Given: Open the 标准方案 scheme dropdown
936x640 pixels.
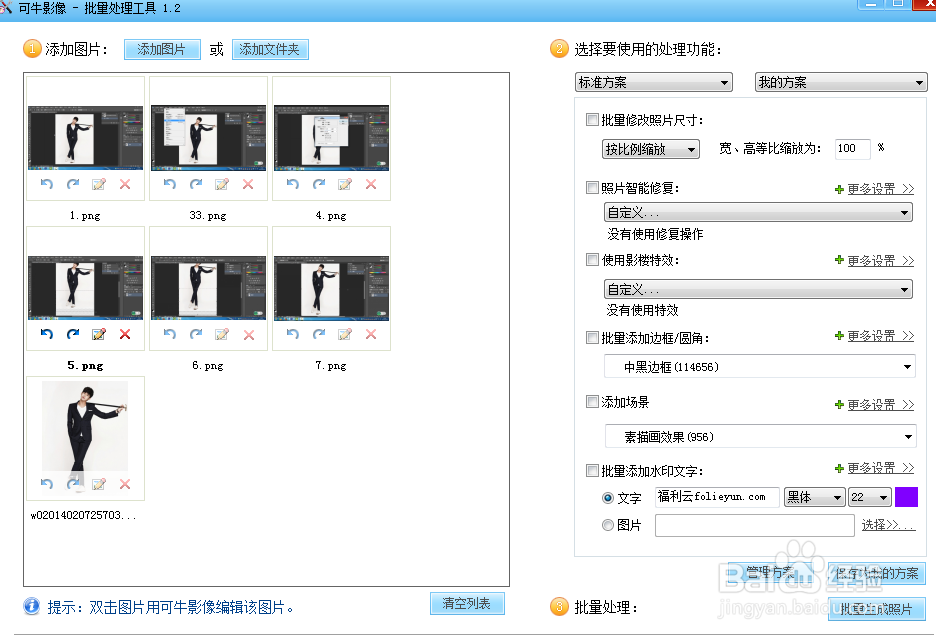Looking at the screenshot, I should click(x=653, y=82).
